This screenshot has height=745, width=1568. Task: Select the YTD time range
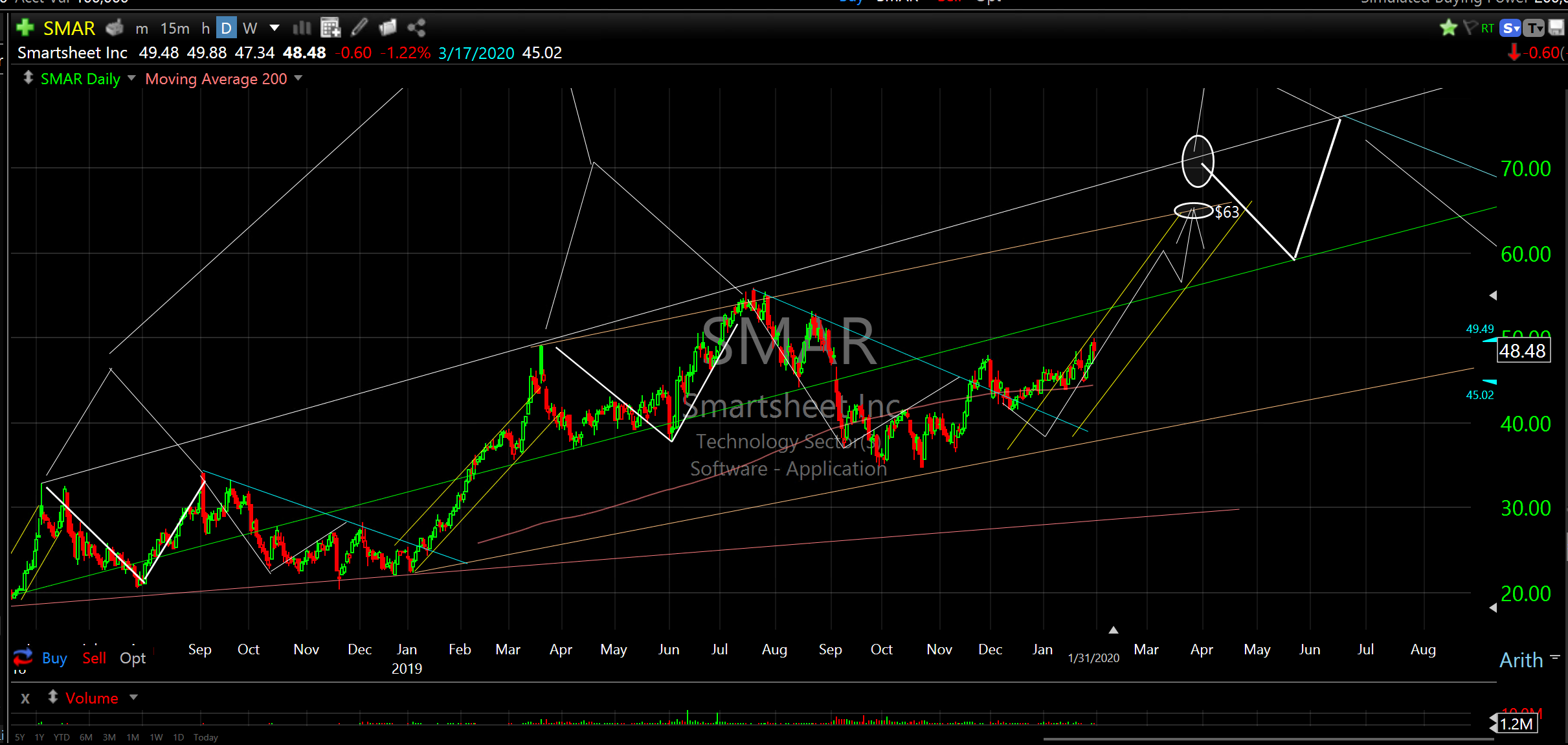(62, 737)
